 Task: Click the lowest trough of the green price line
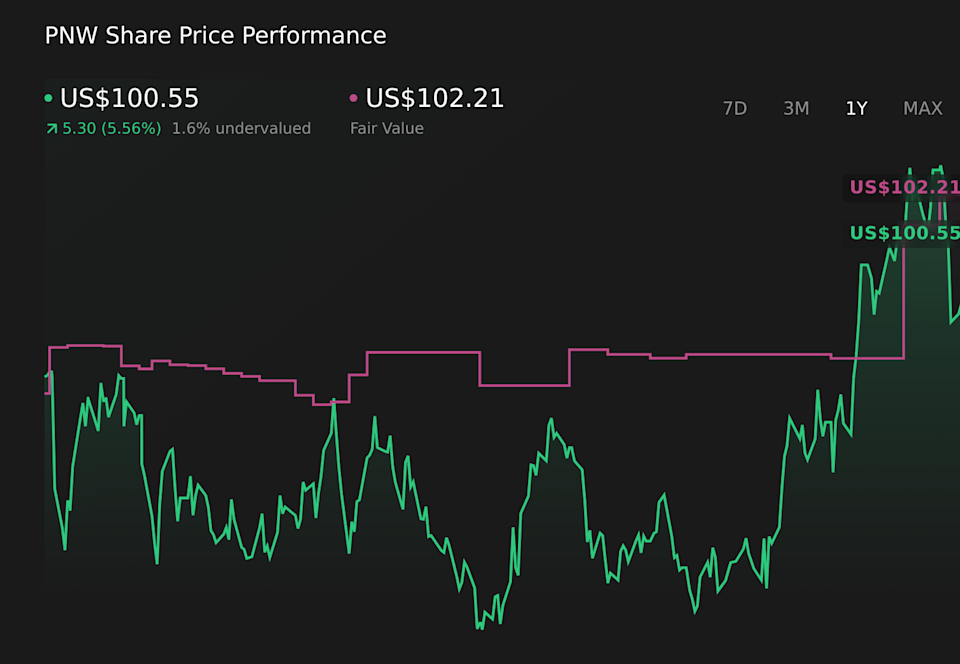coord(479,628)
